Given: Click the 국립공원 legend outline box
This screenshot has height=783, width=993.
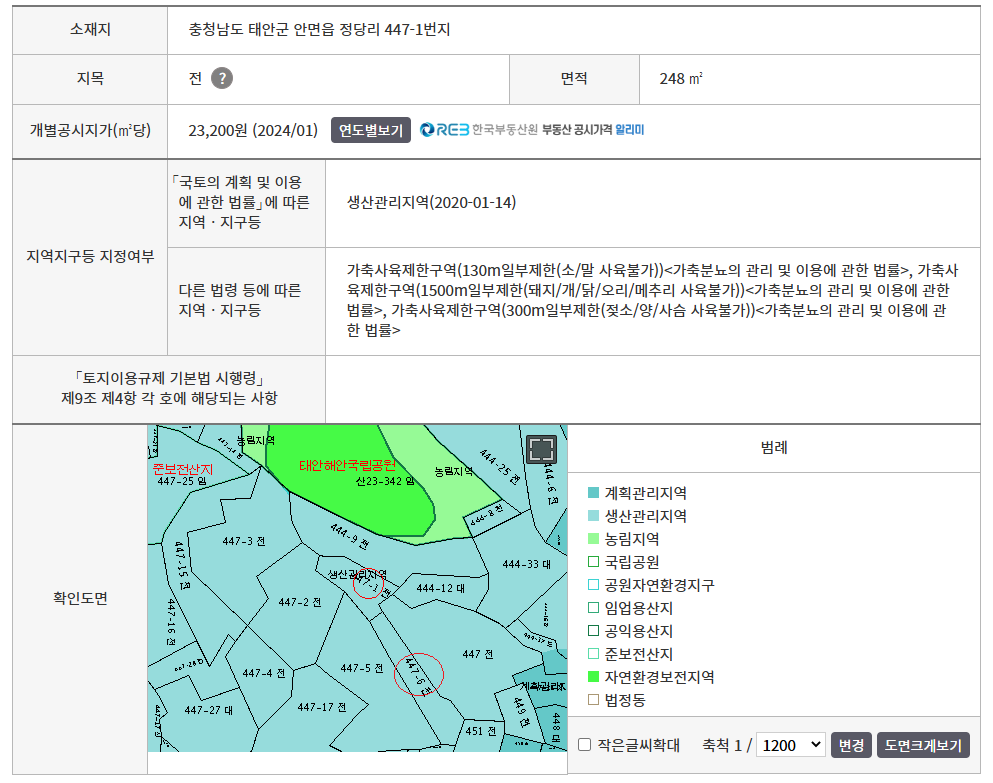Looking at the screenshot, I should [x=594, y=562].
